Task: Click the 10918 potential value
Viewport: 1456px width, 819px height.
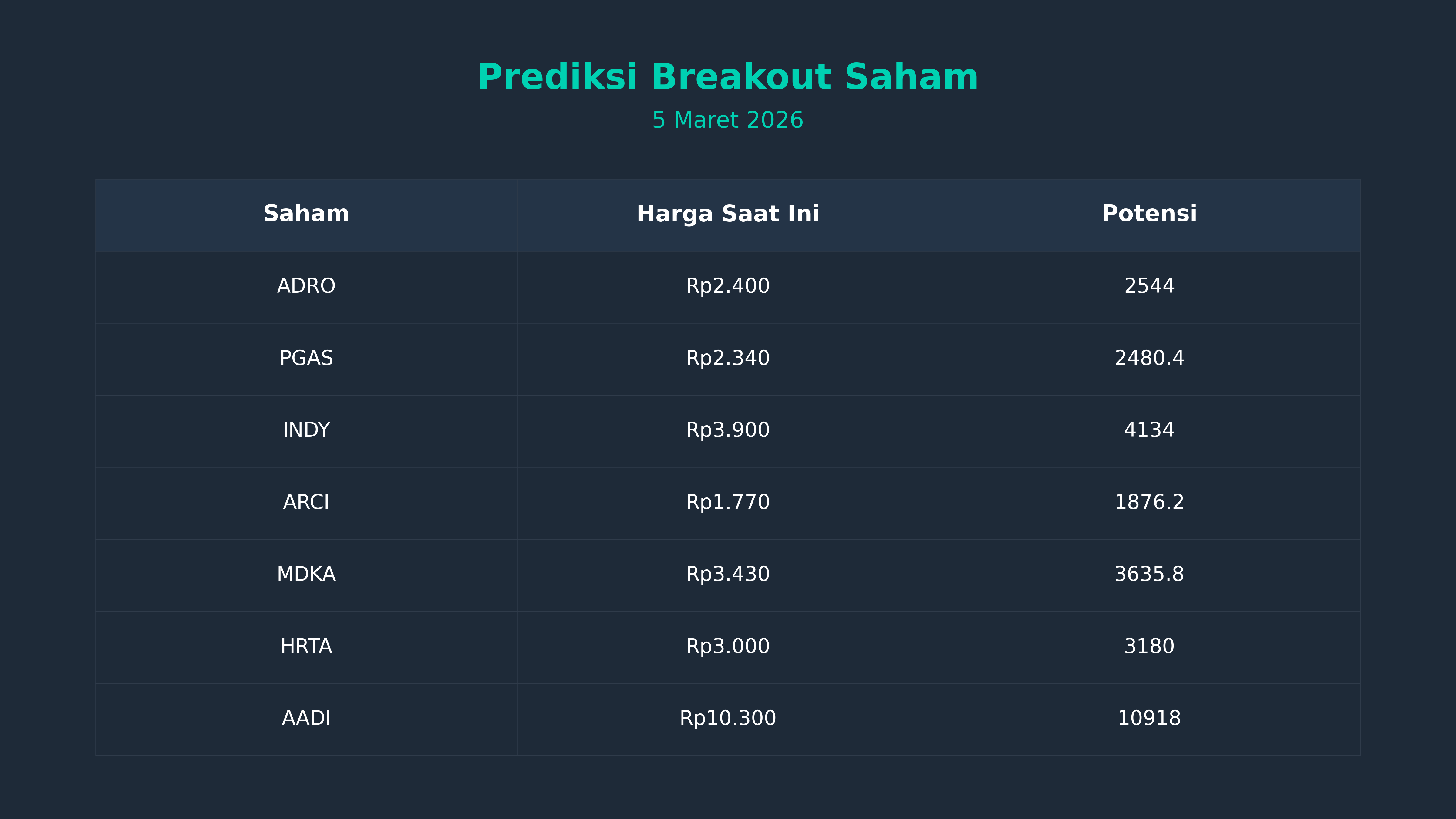Action: 1149,718
